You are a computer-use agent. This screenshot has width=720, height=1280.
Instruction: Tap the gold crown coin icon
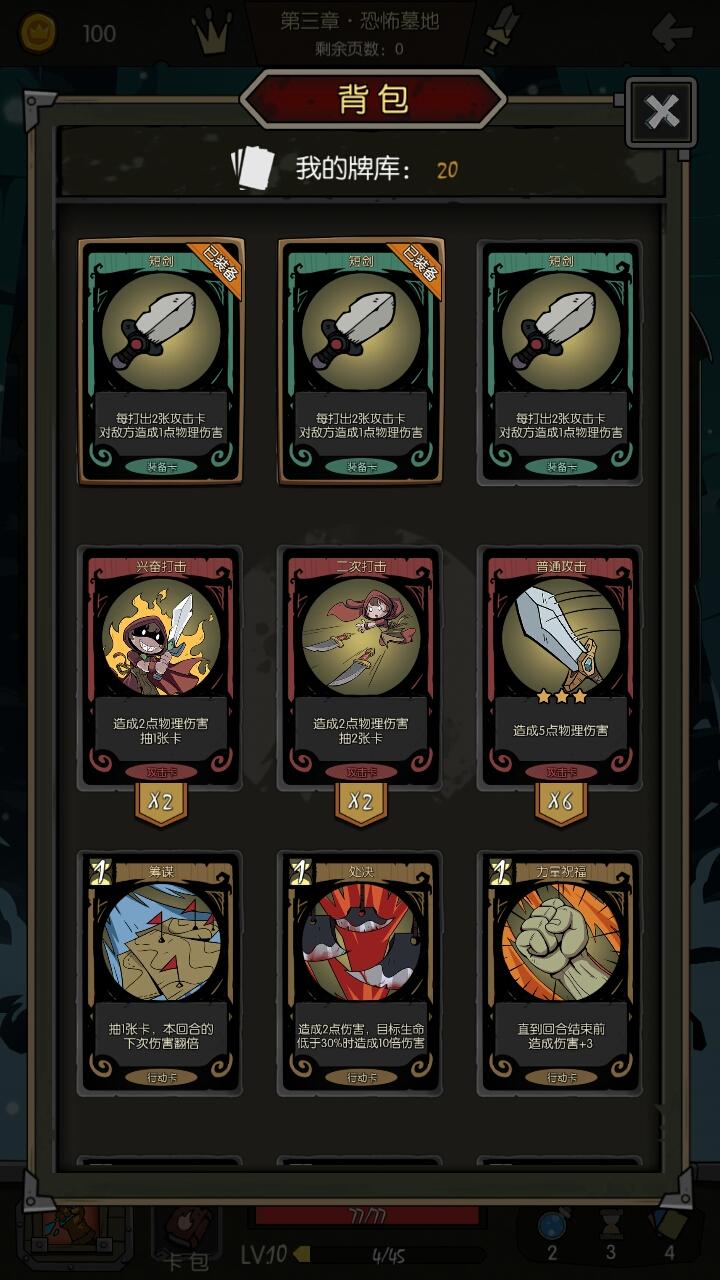tap(40, 33)
